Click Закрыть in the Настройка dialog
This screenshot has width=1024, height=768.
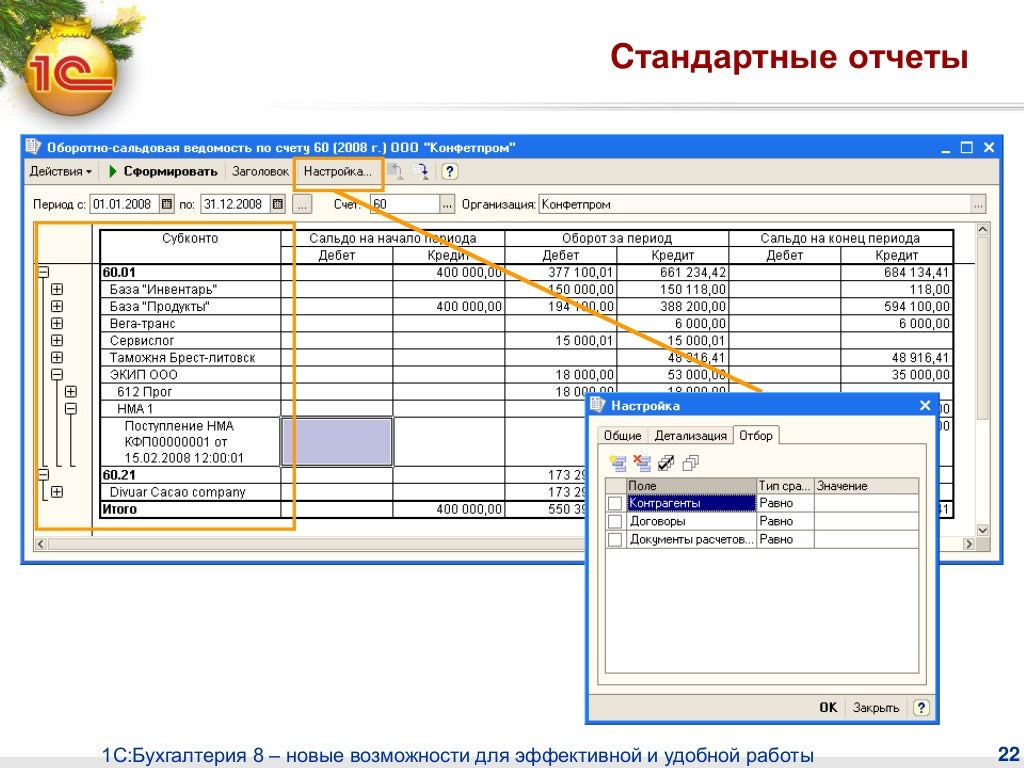click(x=876, y=707)
